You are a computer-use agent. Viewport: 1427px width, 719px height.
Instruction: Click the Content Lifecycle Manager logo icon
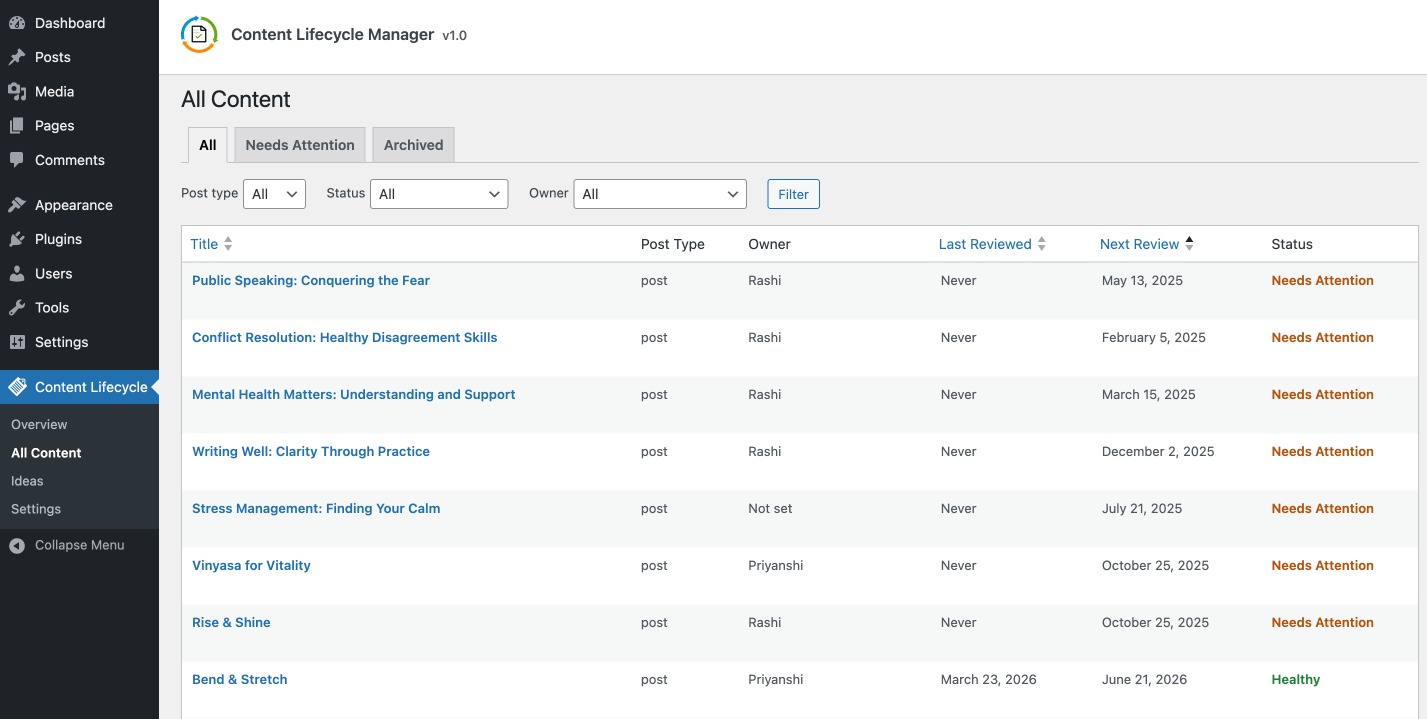[198, 34]
